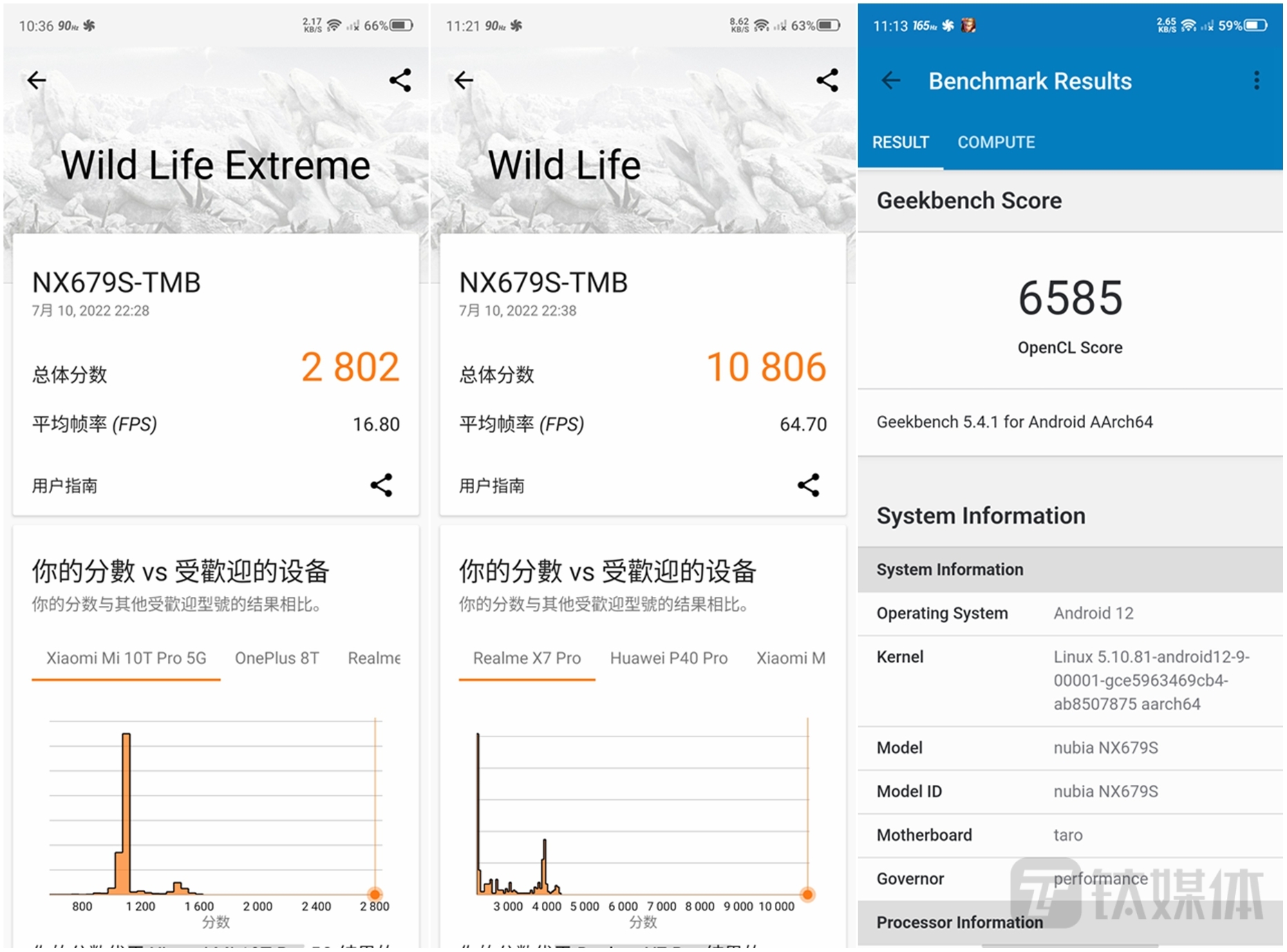Open three-dot overflow menu in Geekbench
The image size is (1287, 952).
(x=1256, y=81)
